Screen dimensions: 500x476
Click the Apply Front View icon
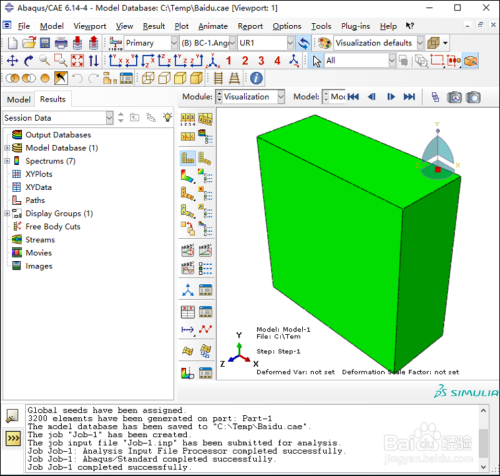[116, 61]
